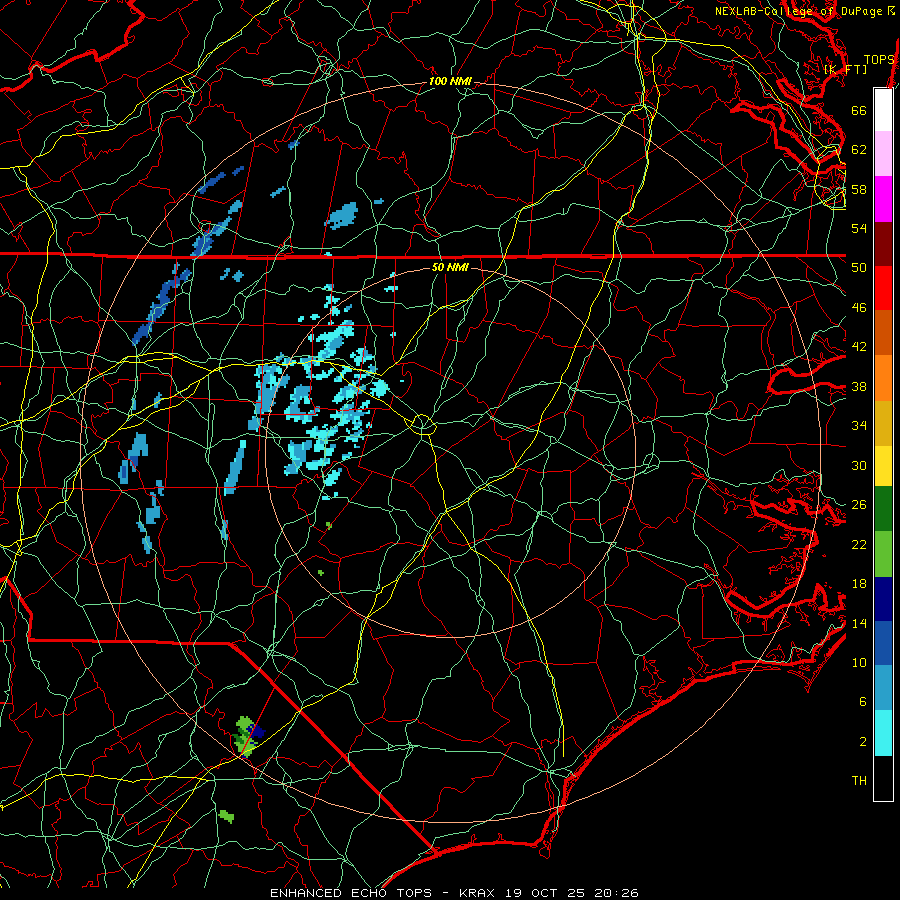
Task: Click the navy legend color block
Action: coord(883,599)
